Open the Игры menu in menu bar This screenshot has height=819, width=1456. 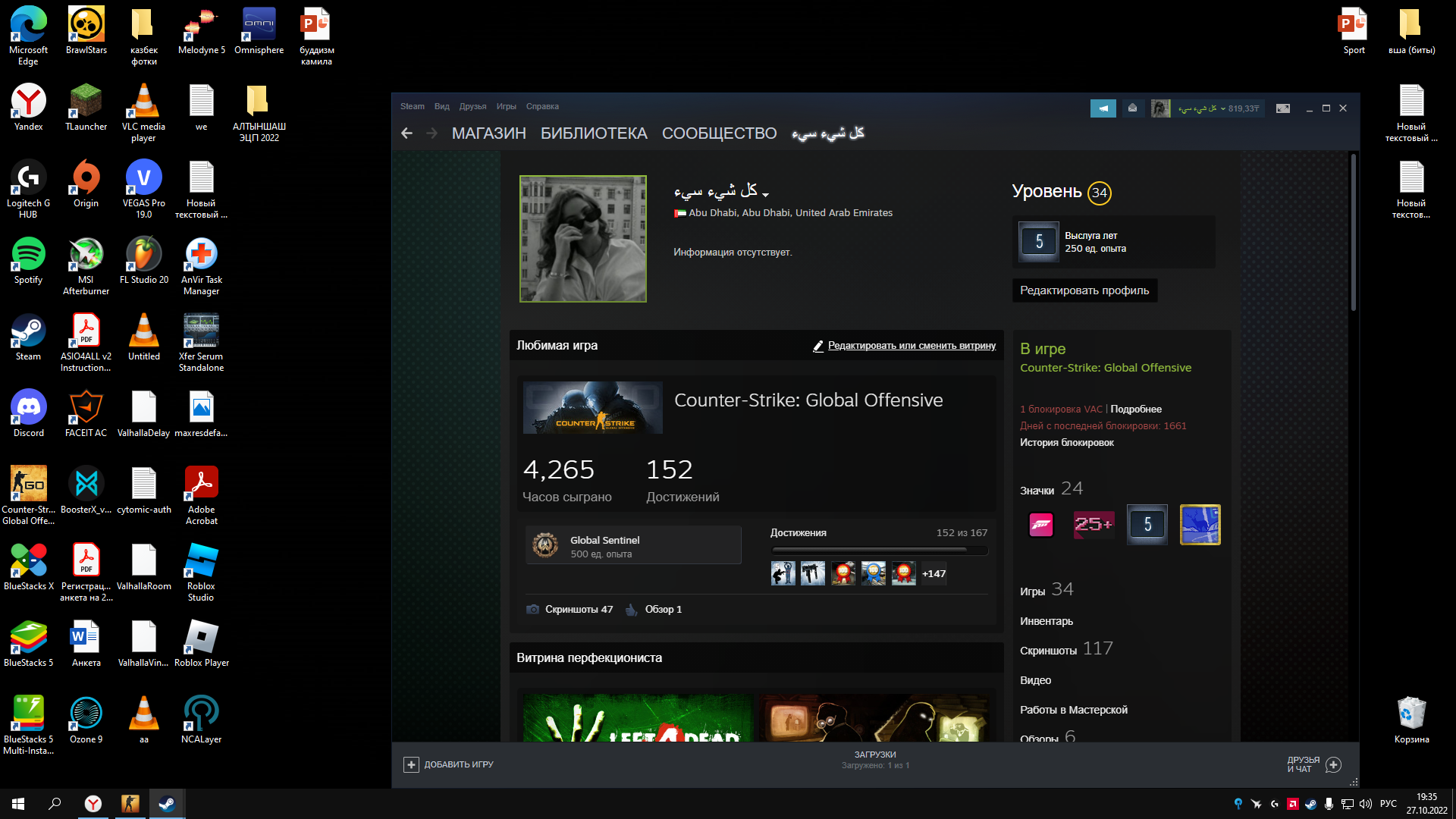pyautogui.click(x=506, y=107)
